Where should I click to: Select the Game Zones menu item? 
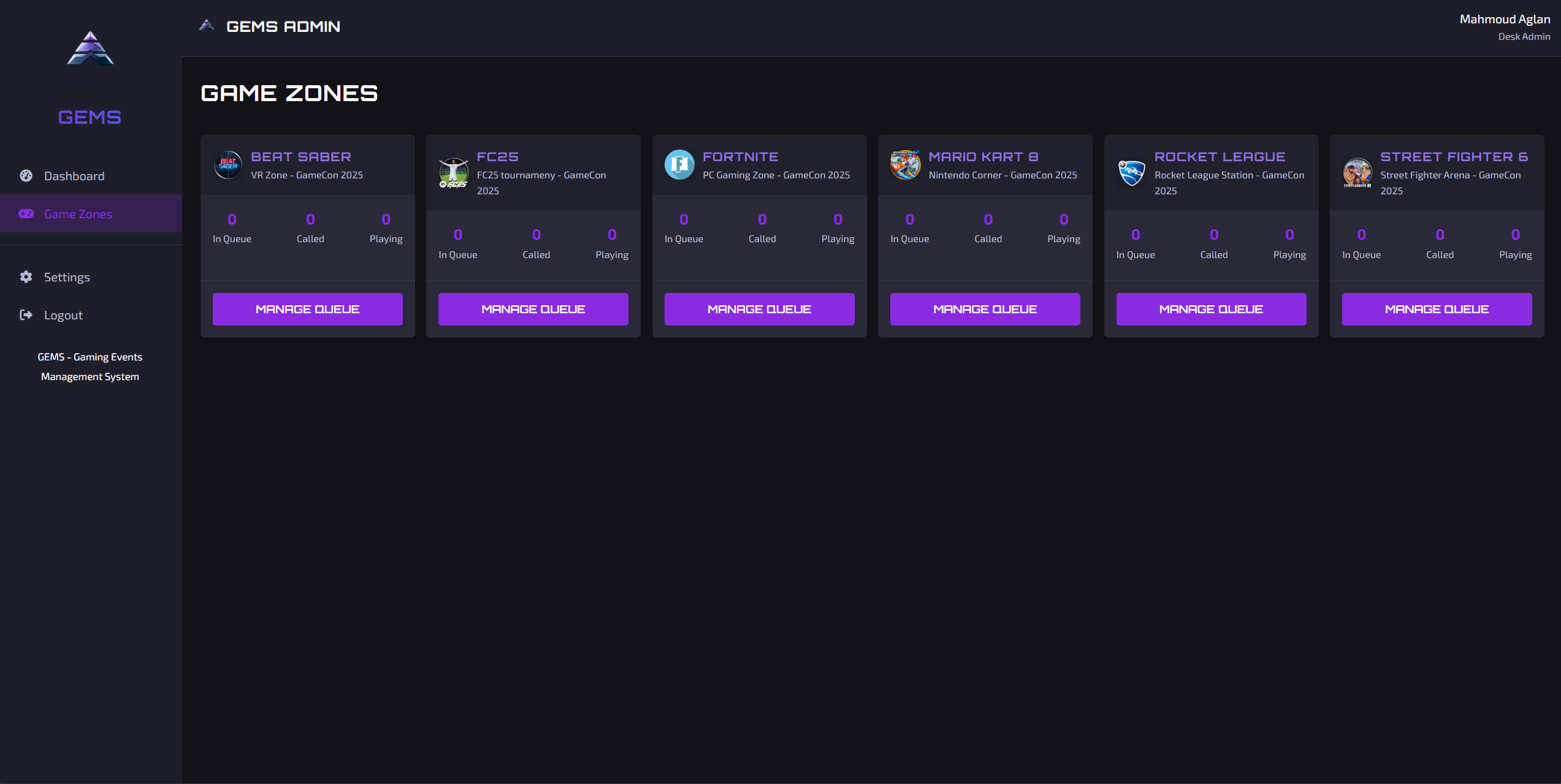click(78, 214)
